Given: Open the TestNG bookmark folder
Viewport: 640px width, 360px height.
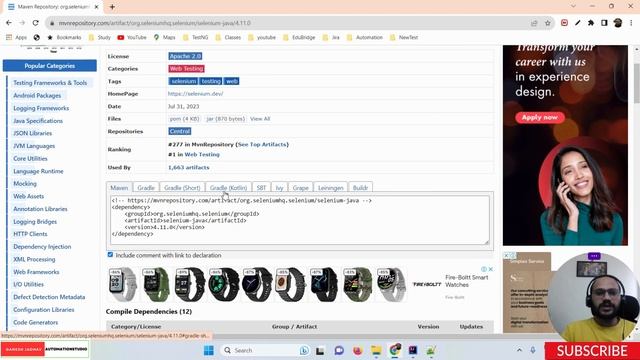Looking at the screenshot, I should 196,37.
